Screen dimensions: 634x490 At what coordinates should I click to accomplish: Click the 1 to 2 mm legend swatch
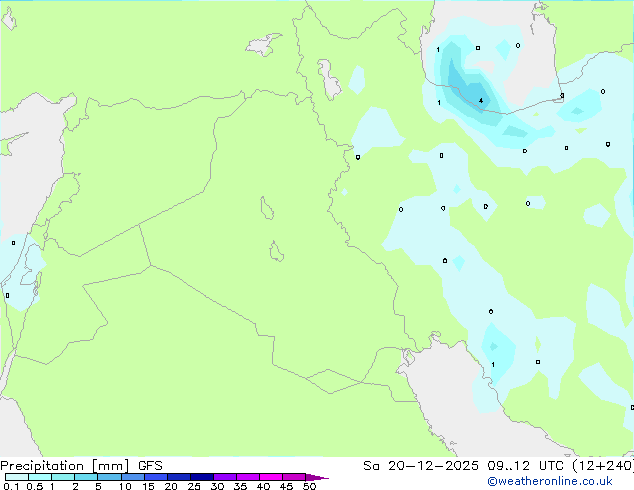pos(63,477)
